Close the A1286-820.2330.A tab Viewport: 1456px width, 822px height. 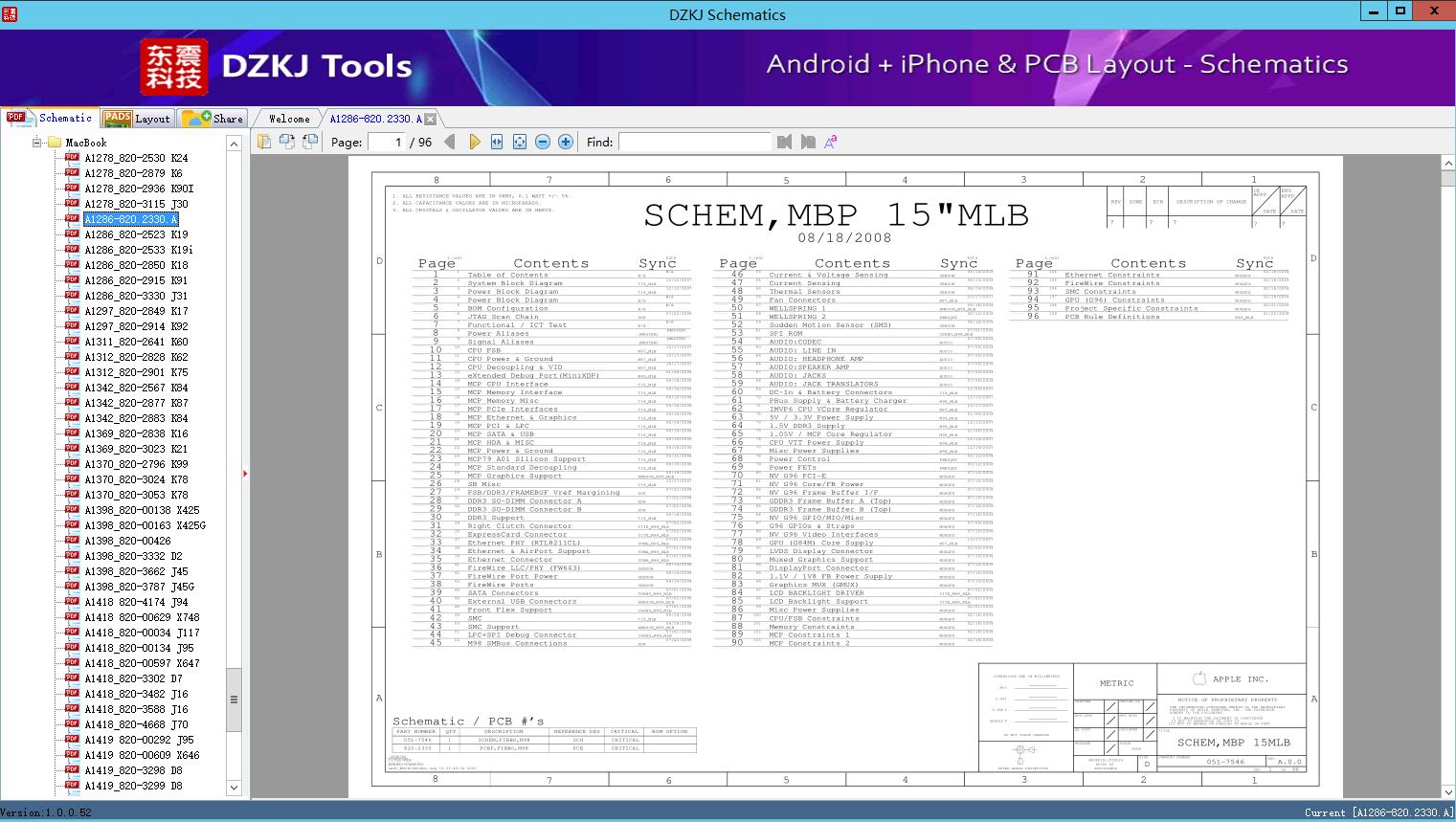[x=431, y=119]
